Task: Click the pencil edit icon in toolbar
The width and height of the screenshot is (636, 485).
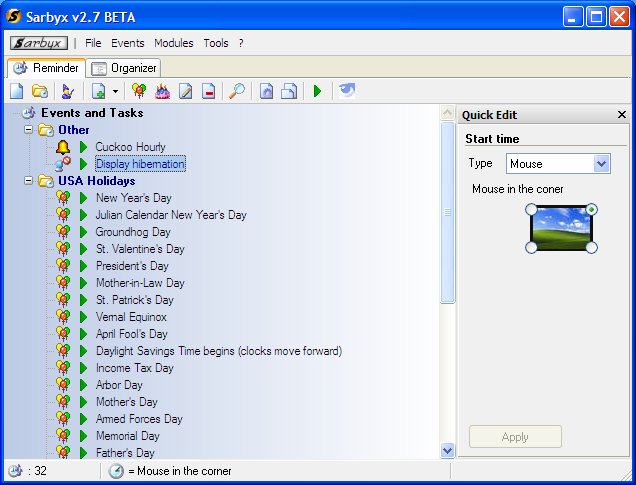Action: pyautogui.click(x=185, y=91)
